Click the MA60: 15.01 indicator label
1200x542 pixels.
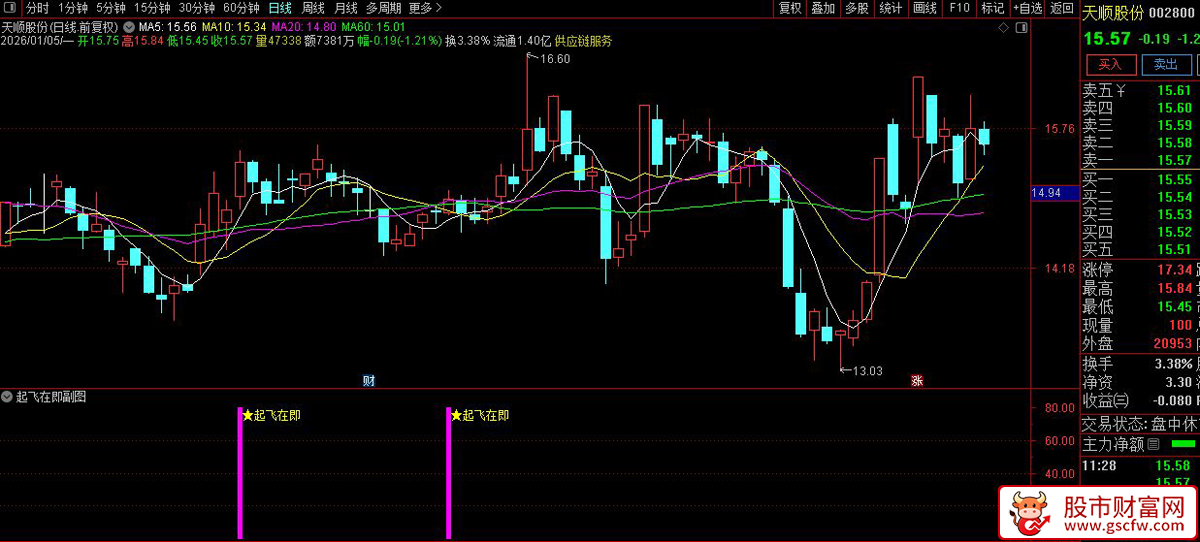[372, 25]
